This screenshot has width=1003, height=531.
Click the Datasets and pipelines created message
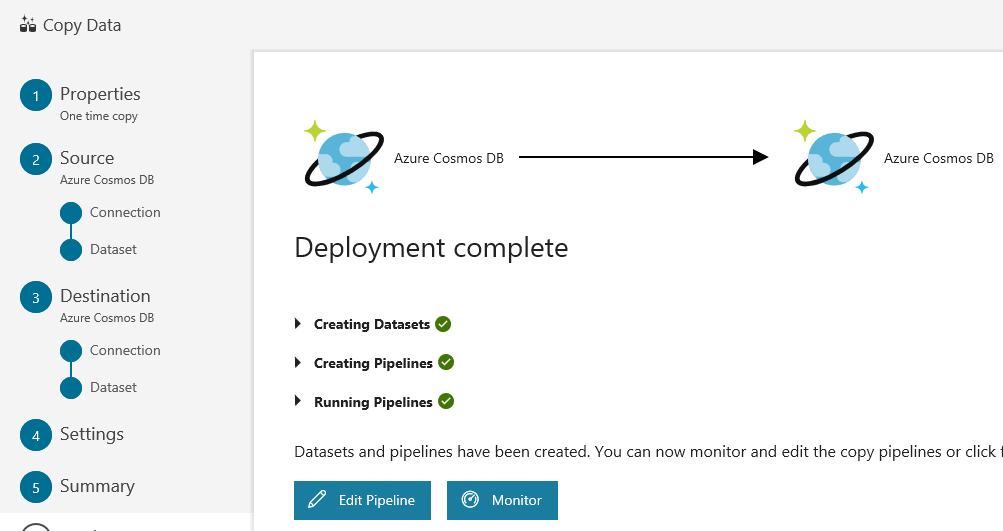(x=649, y=452)
